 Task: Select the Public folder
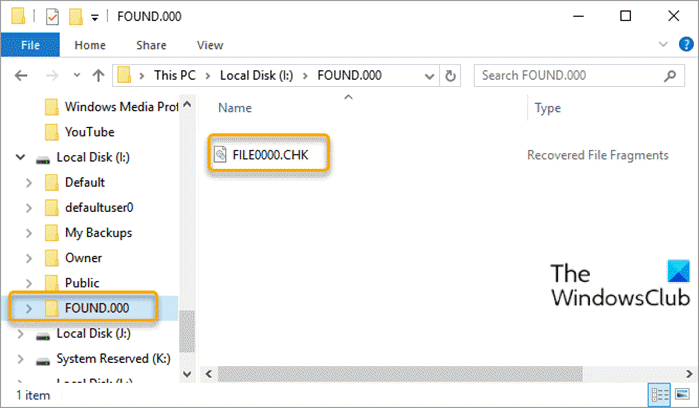click(72, 283)
